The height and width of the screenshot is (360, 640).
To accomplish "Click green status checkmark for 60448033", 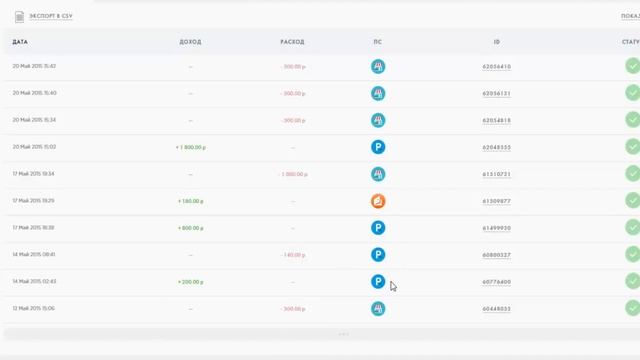I will pyautogui.click(x=632, y=308).
